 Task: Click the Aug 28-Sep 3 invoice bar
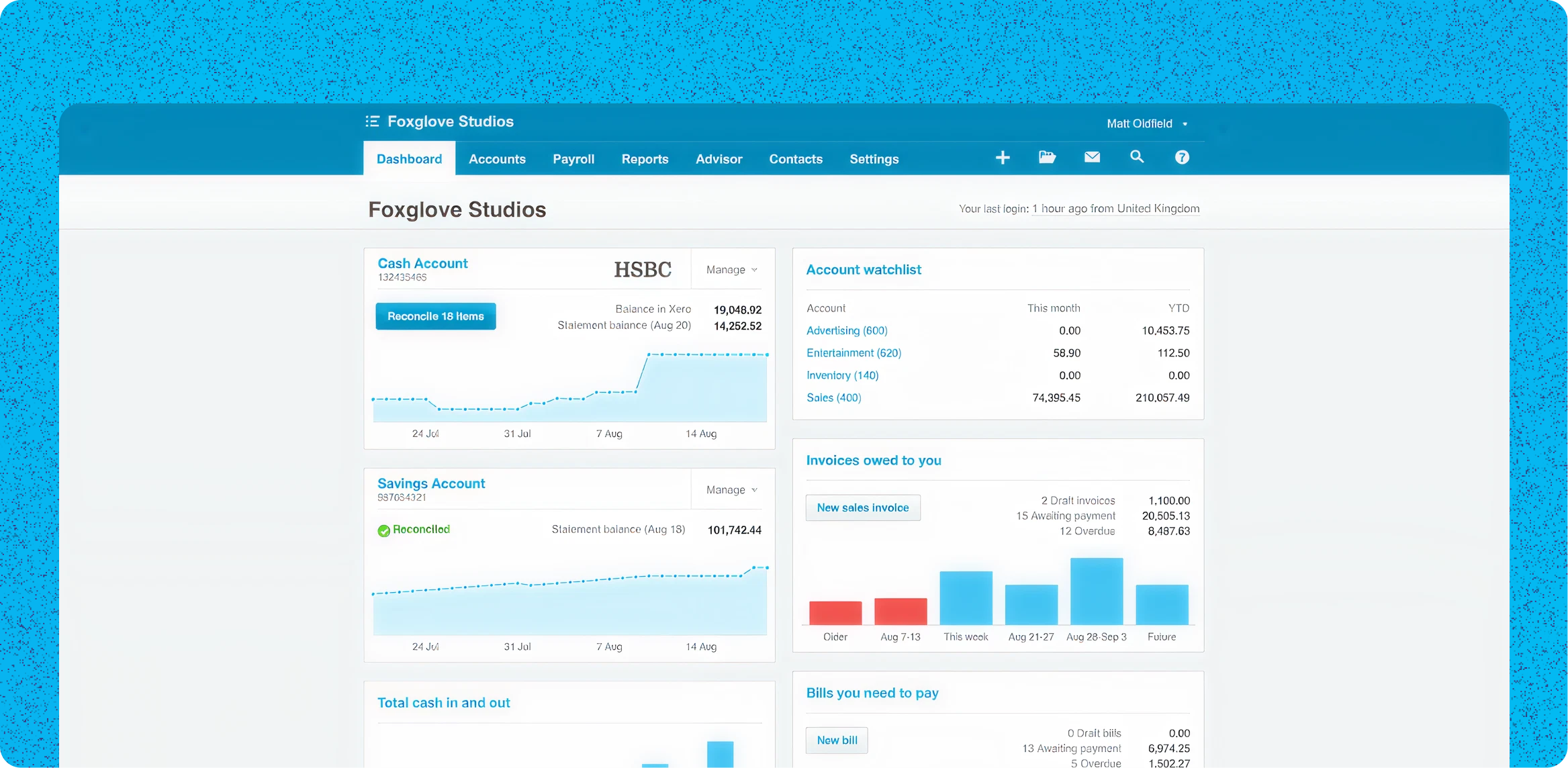1096,591
